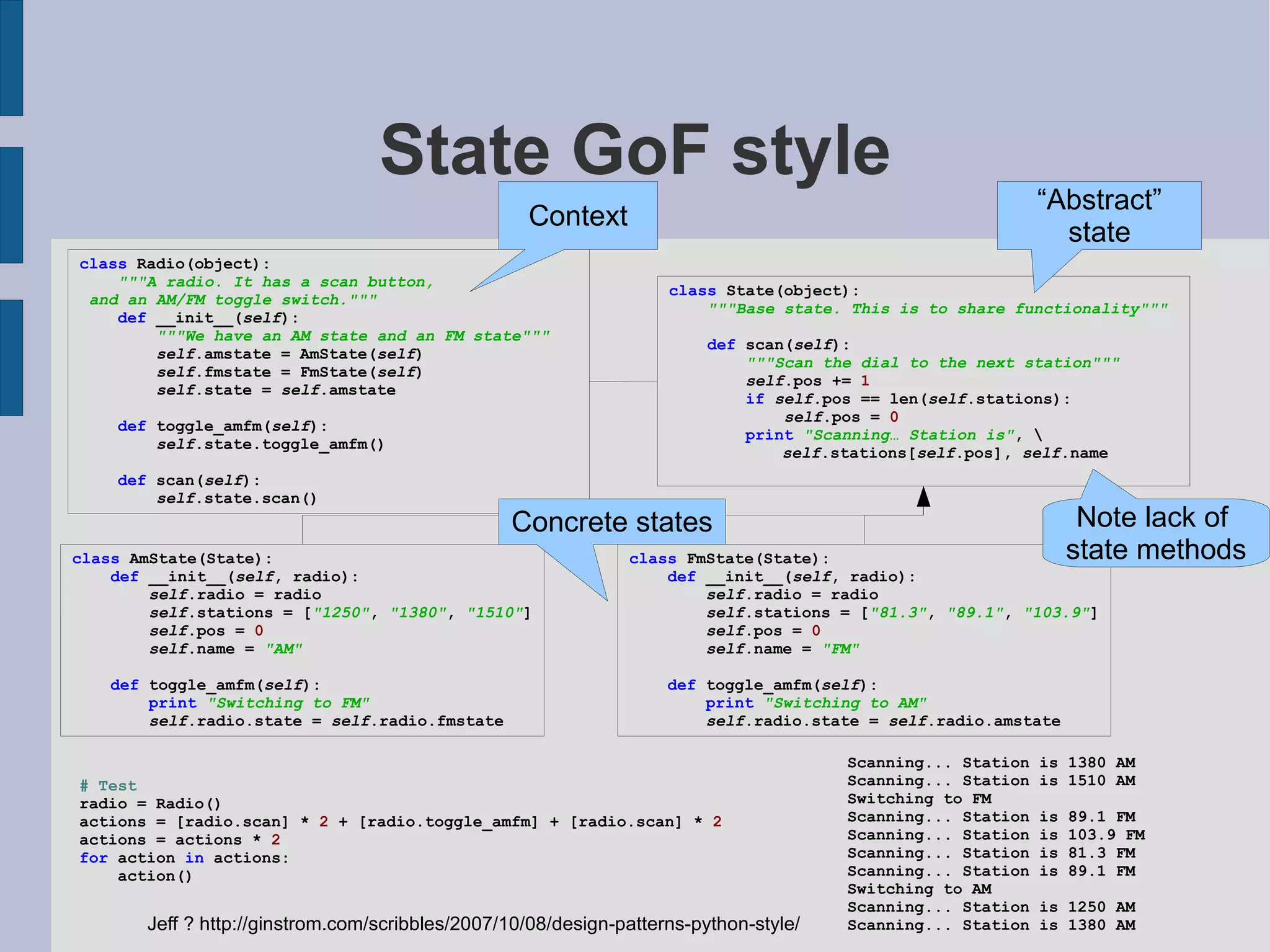The height and width of the screenshot is (952, 1270).
Task: Click the 'class AmState(State):' header
Action: pos(172,559)
